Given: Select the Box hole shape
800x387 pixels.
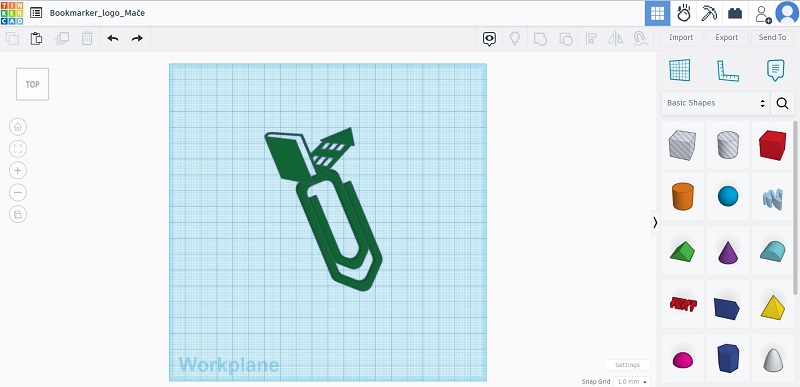Looking at the screenshot, I should 683,145.
